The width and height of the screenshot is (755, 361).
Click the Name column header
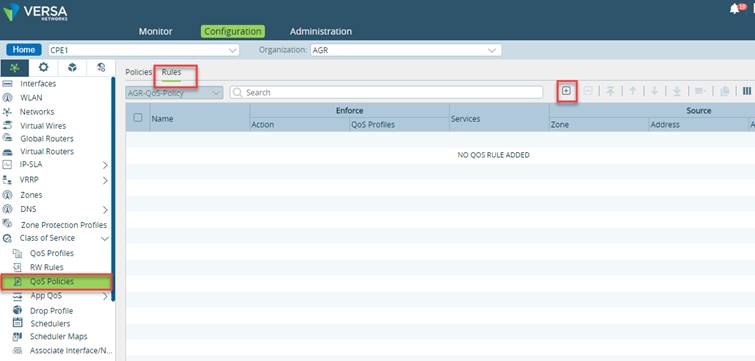coord(162,118)
